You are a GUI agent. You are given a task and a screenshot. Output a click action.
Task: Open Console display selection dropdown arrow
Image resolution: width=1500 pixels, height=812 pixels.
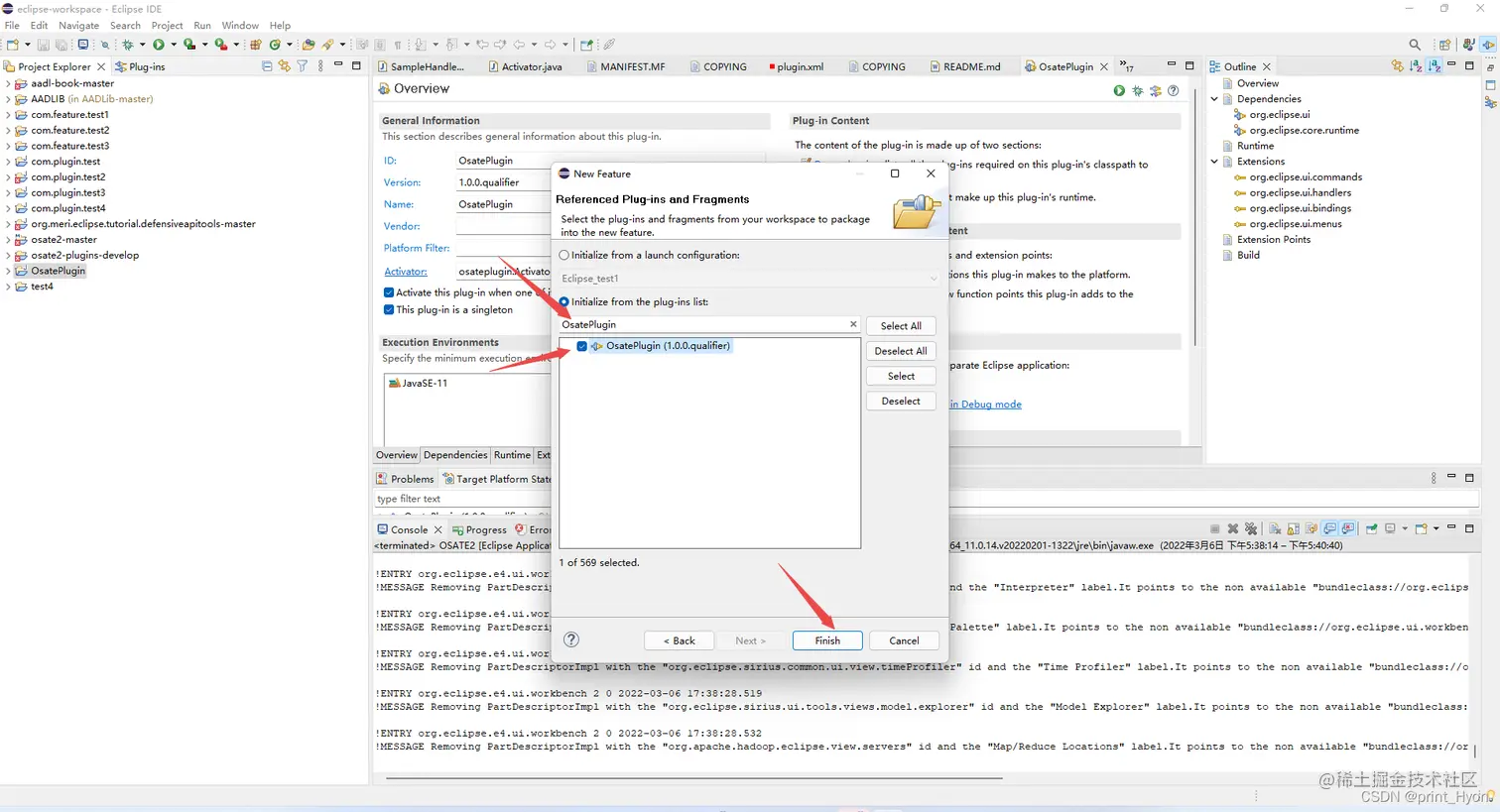pos(1405,528)
